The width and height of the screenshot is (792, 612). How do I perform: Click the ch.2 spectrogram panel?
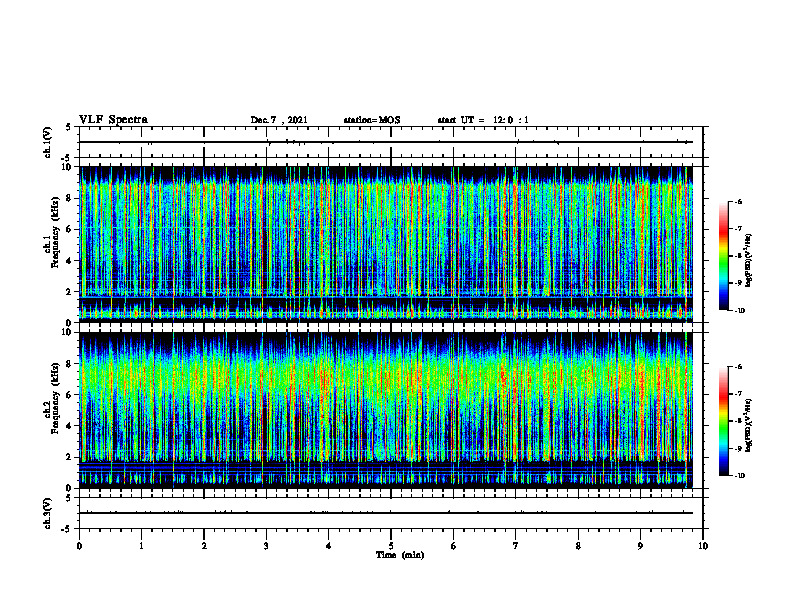[386, 410]
